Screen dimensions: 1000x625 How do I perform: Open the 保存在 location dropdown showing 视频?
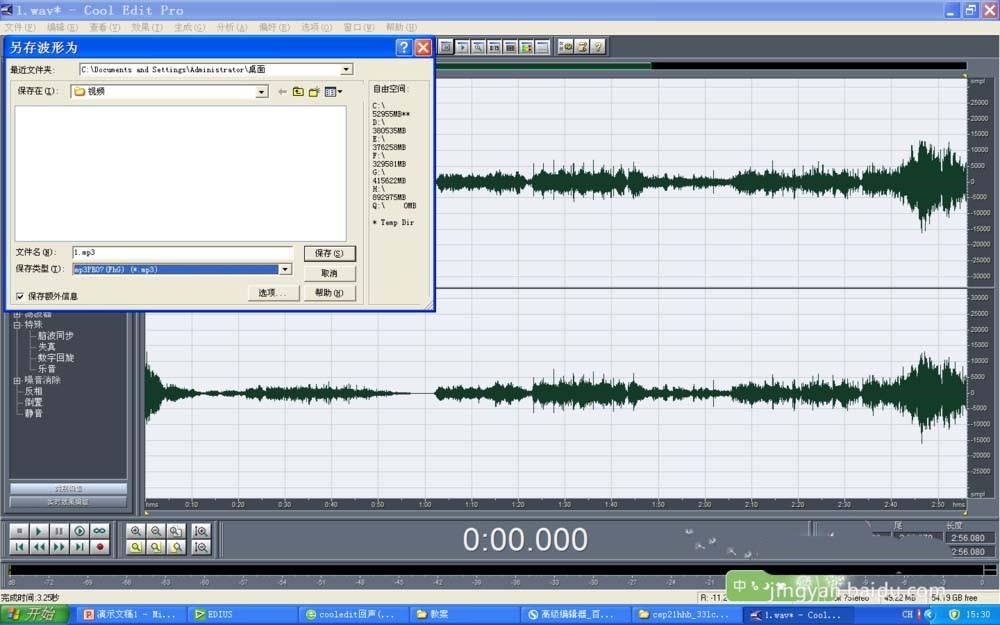261,91
